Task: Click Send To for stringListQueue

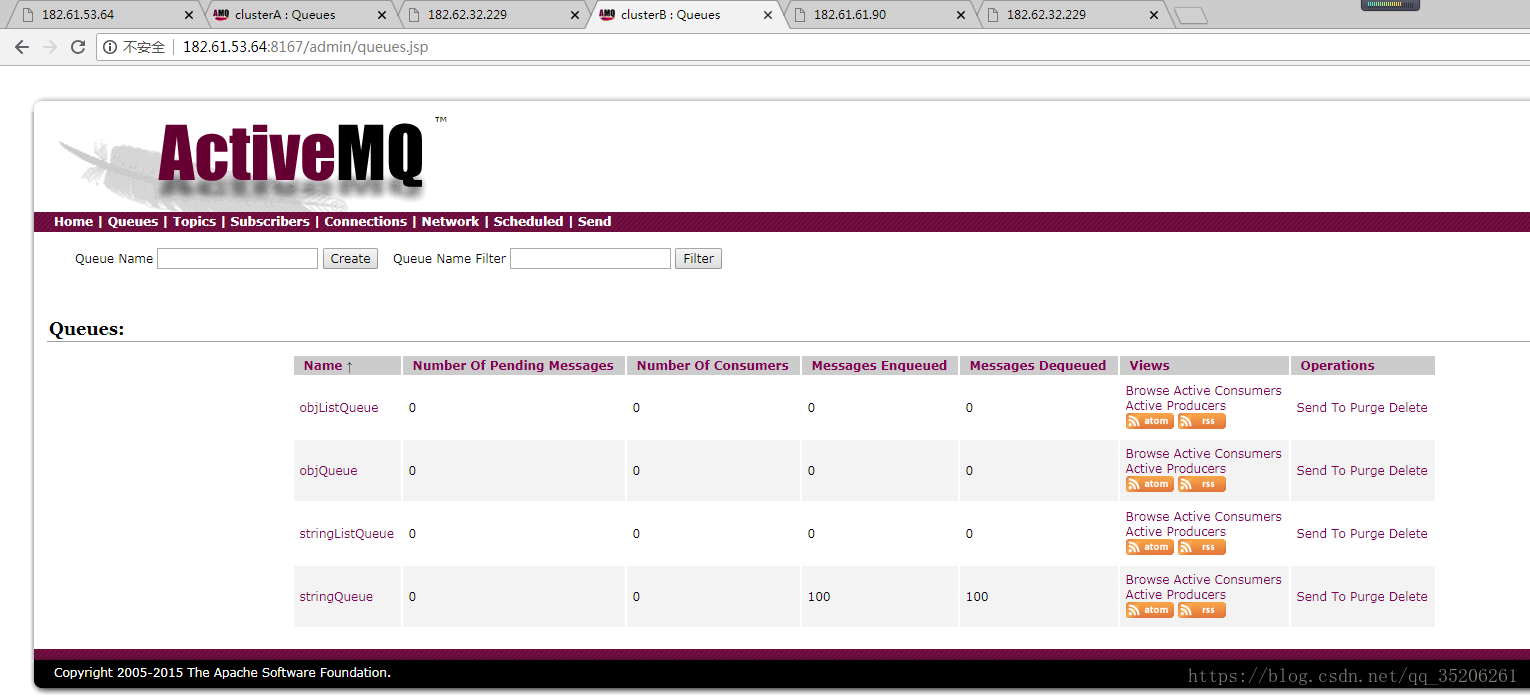Action: pyautogui.click(x=1321, y=534)
